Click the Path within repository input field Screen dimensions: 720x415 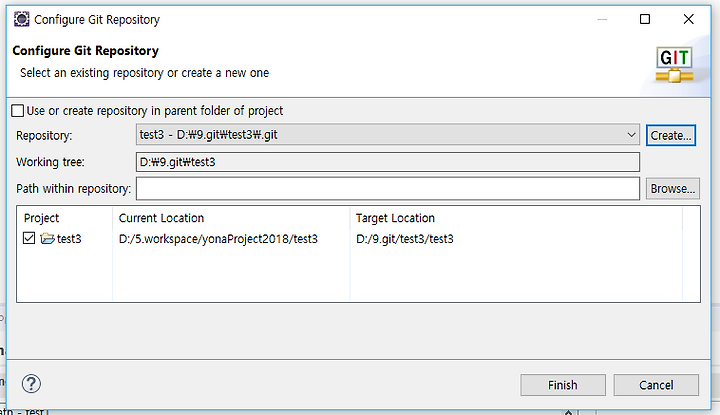click(x=388, y=189)
